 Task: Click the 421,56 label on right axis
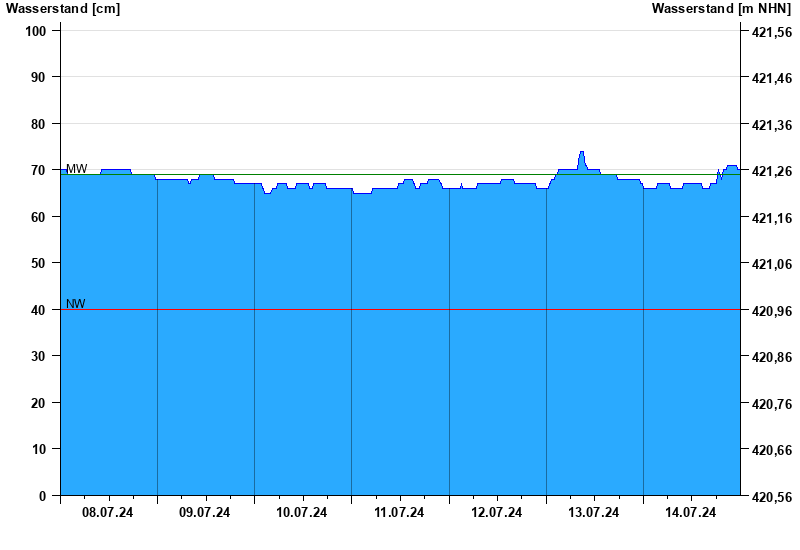click(x=771, y=33)
